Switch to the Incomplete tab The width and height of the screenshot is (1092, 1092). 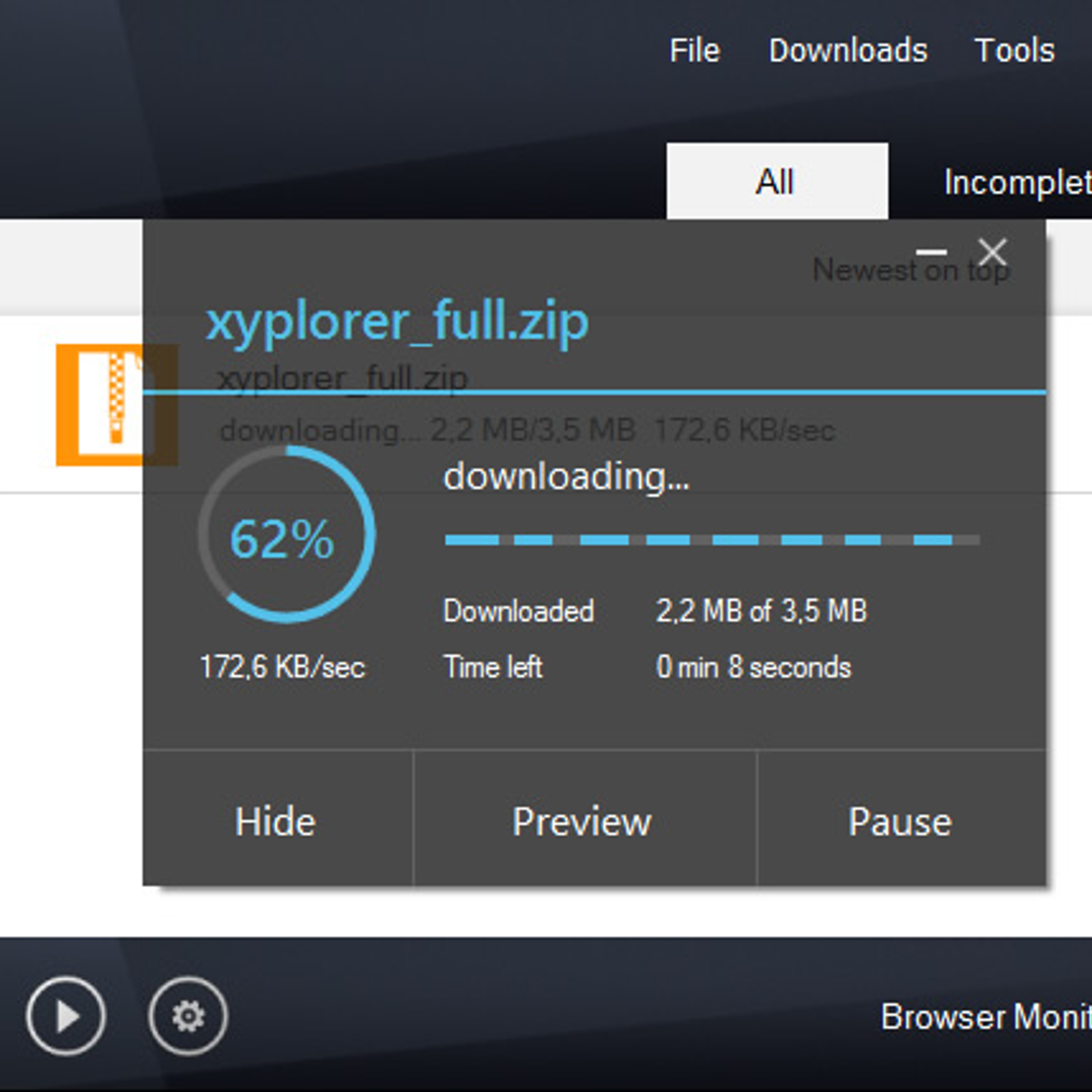click(x=1017, y=182)
